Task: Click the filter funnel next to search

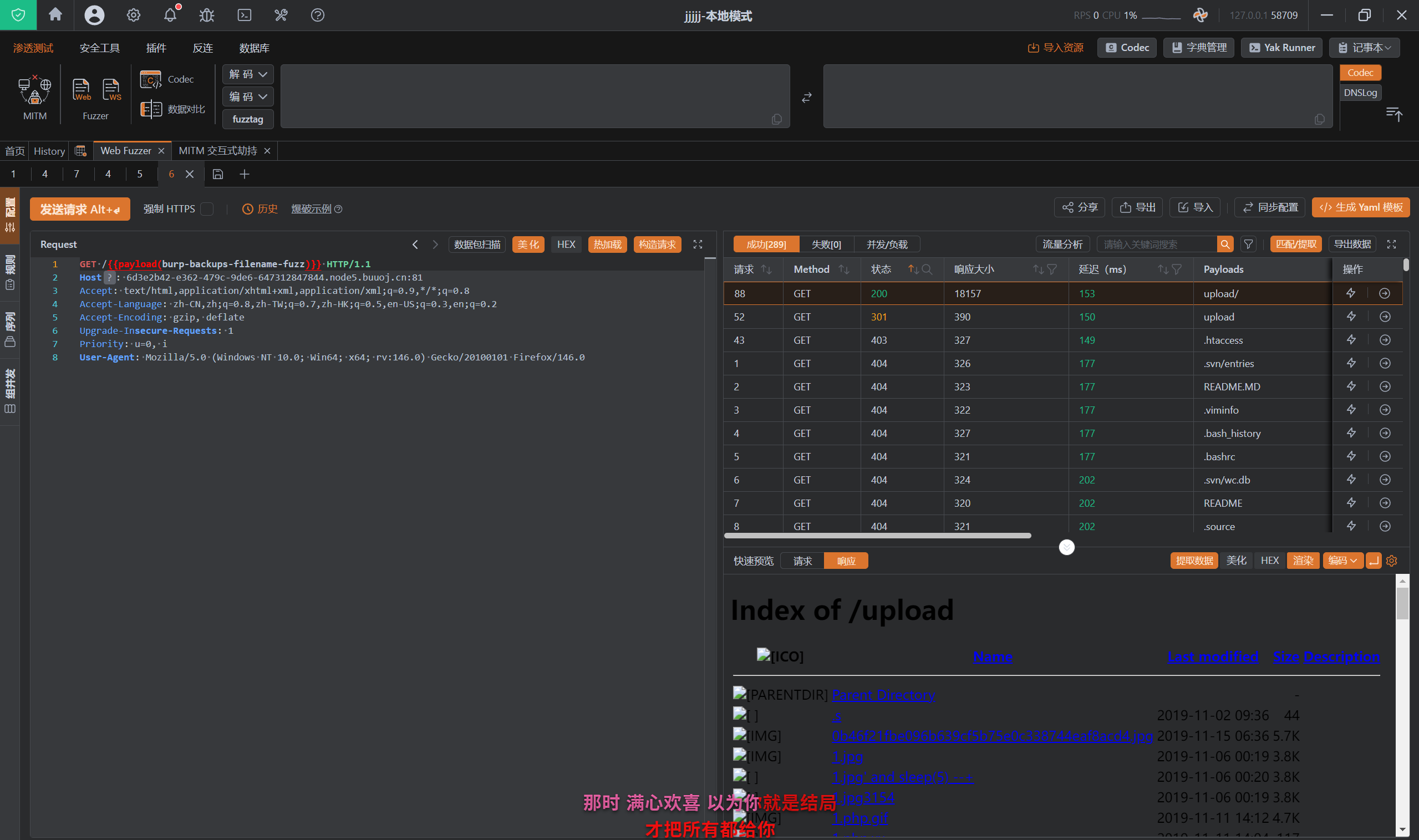Action: 1248,245
